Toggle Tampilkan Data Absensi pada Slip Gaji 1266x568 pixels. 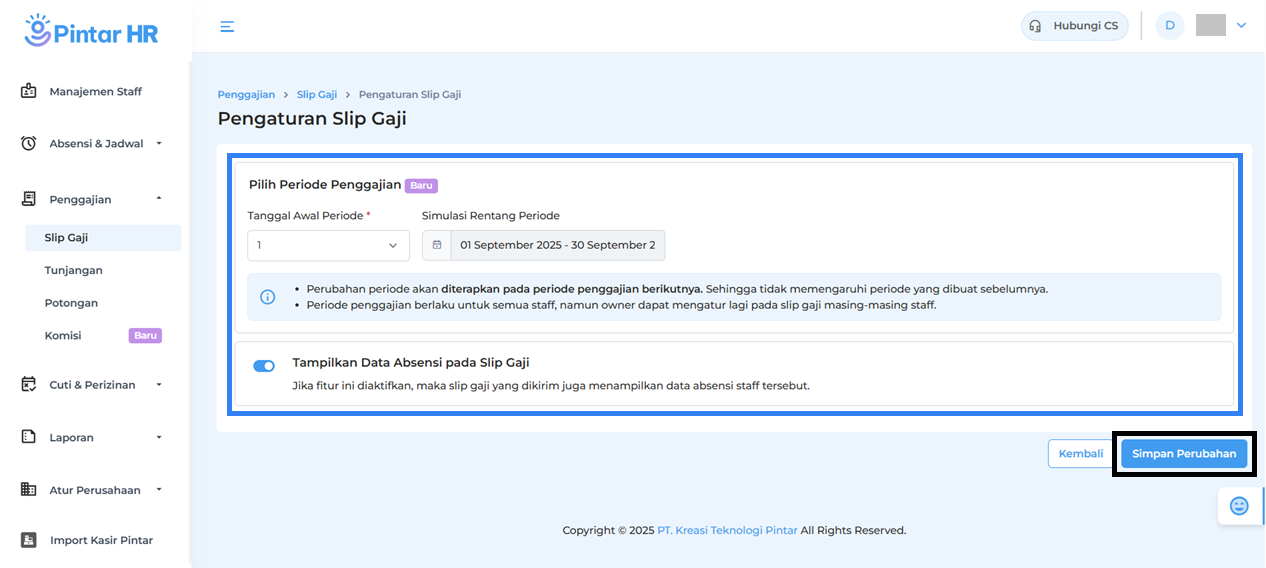264,366
